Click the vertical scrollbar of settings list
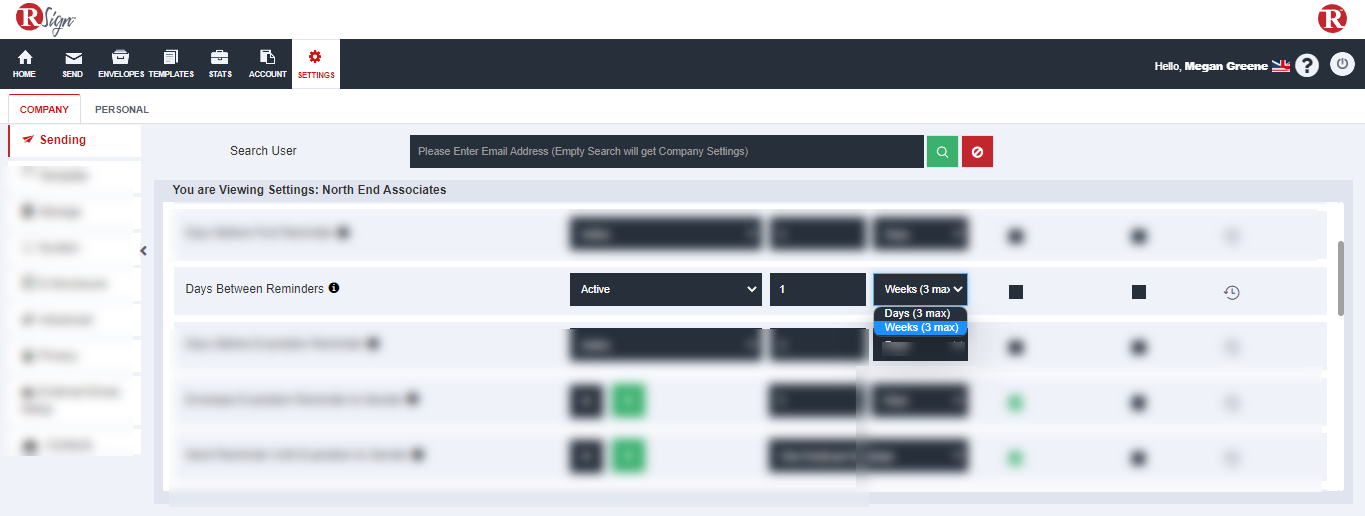 1341,277
